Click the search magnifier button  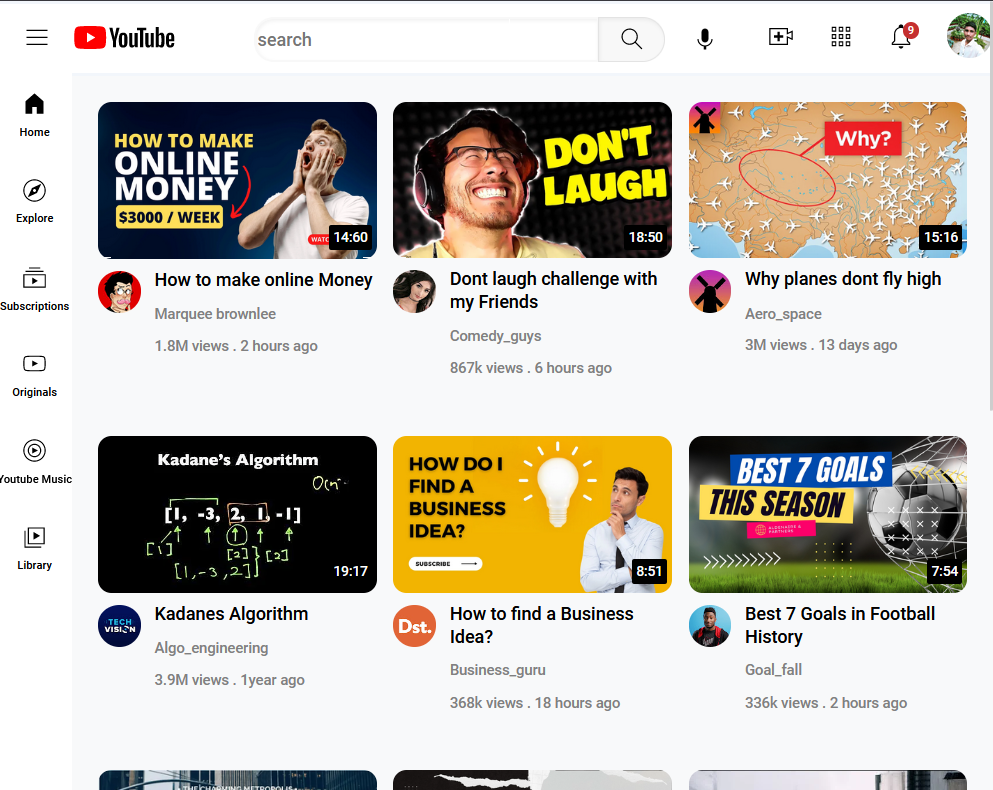click(x=631, y=38)
